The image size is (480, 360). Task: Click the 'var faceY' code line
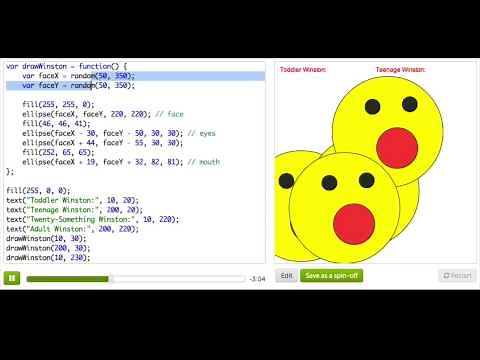point(79,86)
